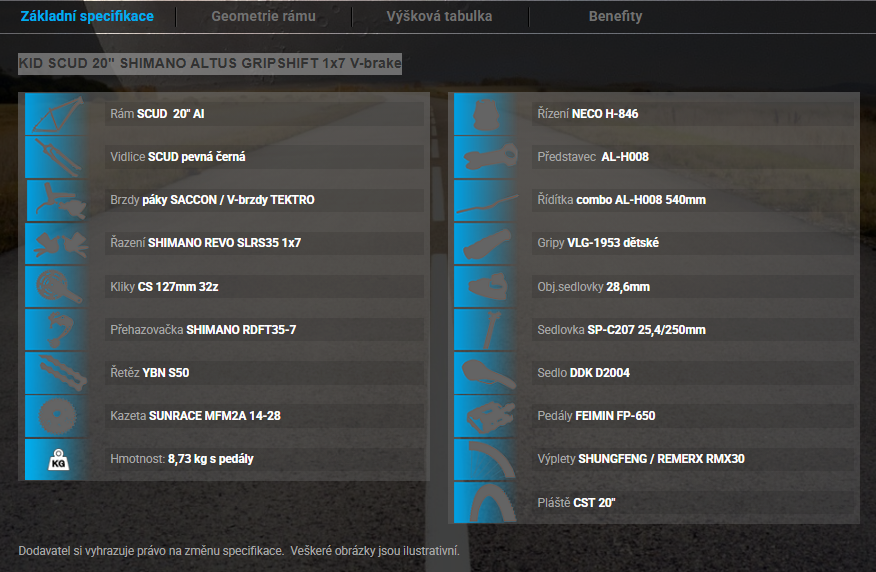Screen dimensions: 876x572
Task: Click the Rám SCUD 20" Al row
Action: 264,114
